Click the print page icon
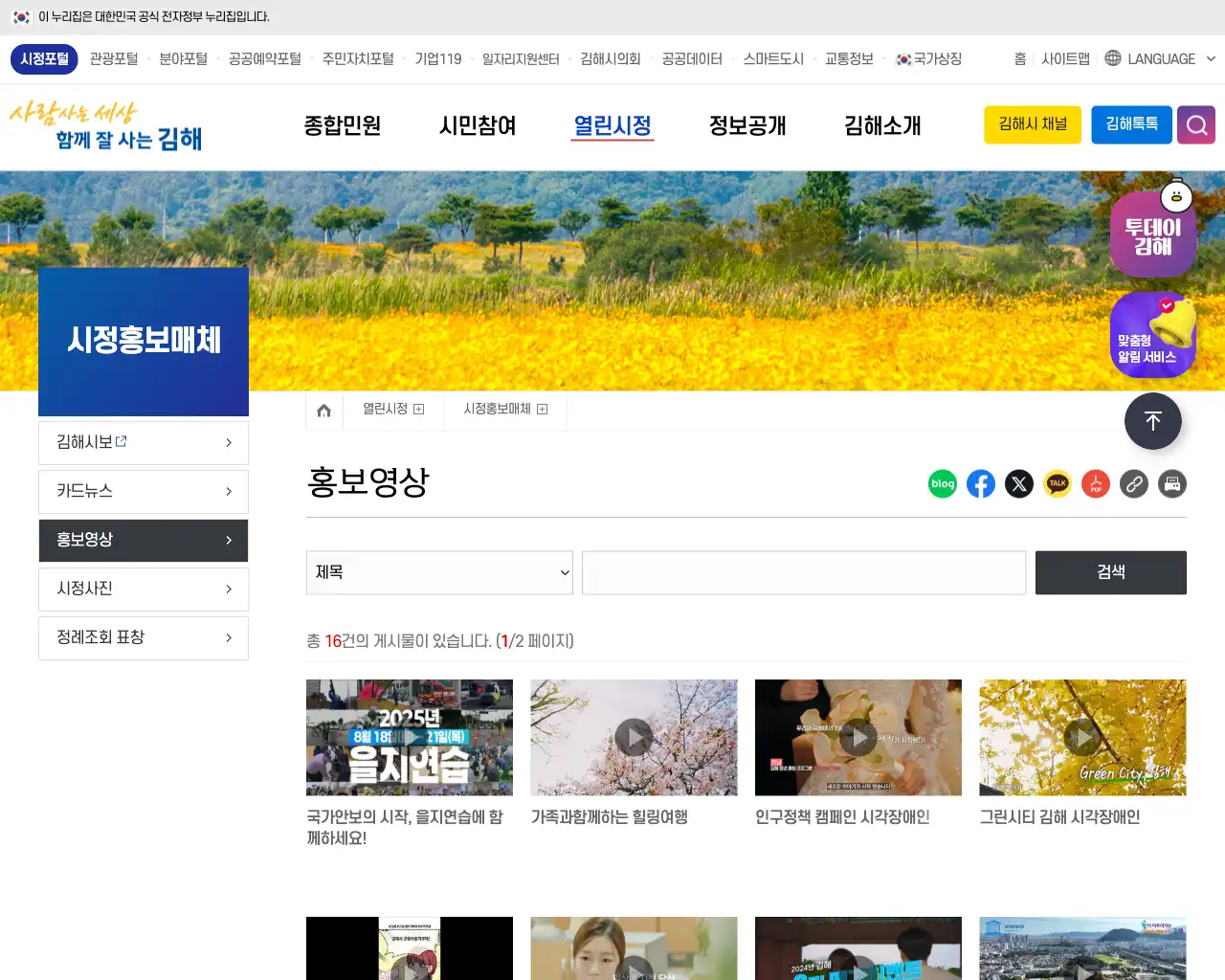The image size is (1225, 980). click(x=1172, y=484)
